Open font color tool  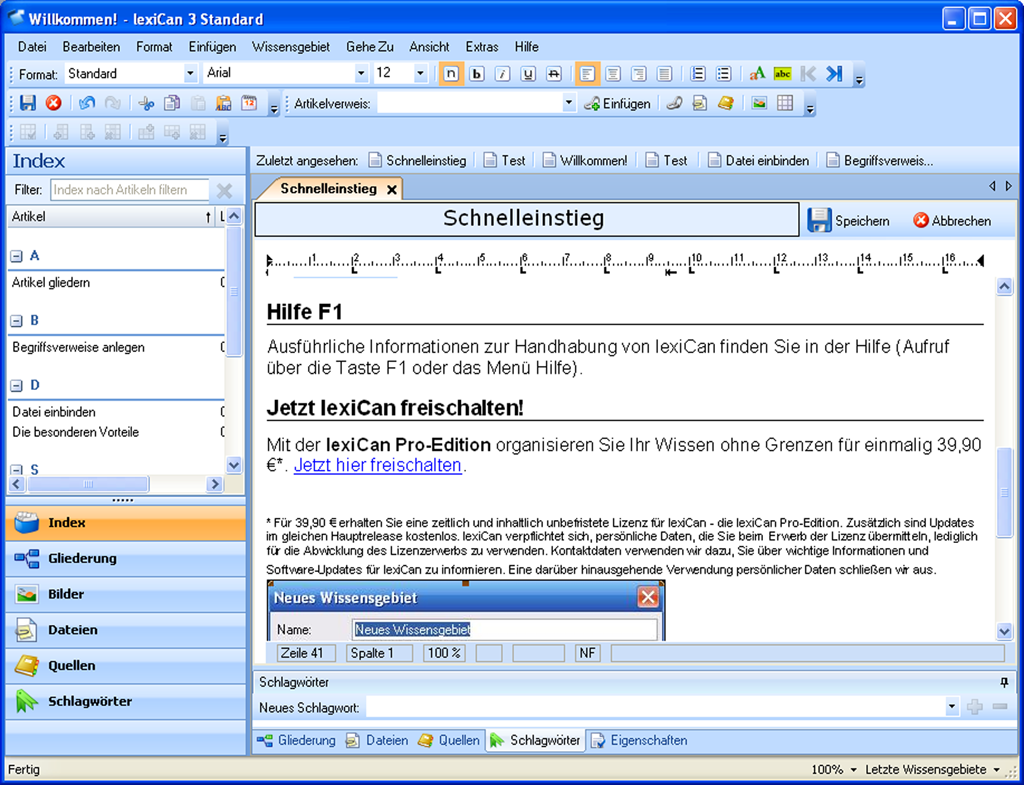pos(757,74)
